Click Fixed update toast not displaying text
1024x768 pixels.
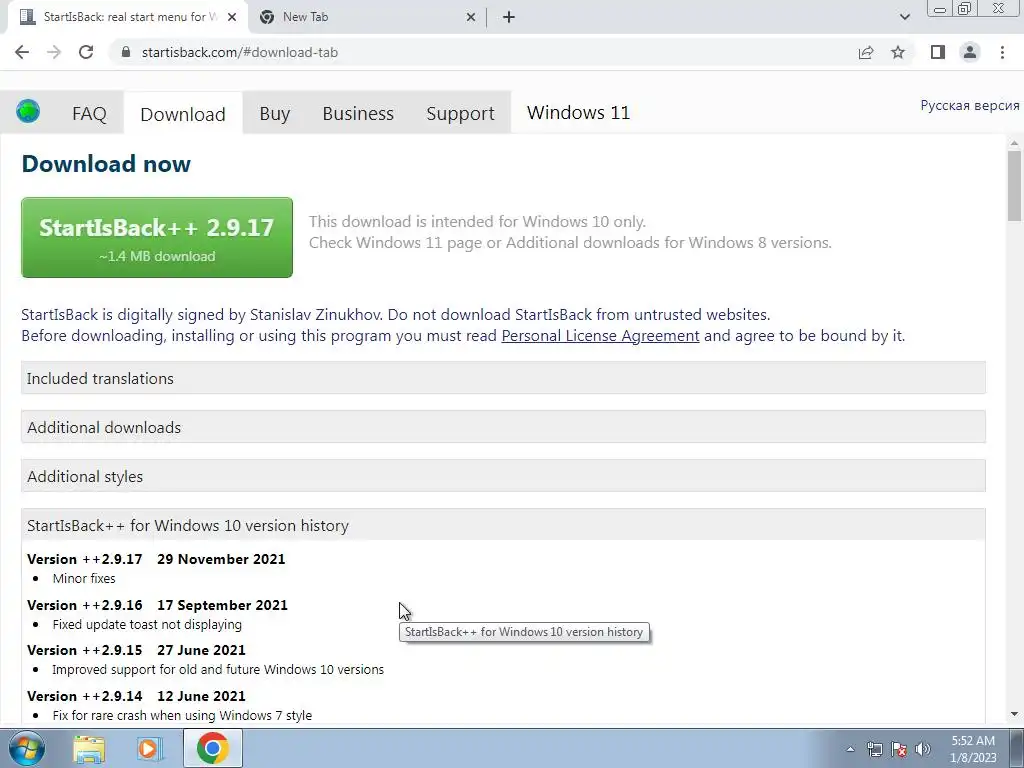click(147, 624)
